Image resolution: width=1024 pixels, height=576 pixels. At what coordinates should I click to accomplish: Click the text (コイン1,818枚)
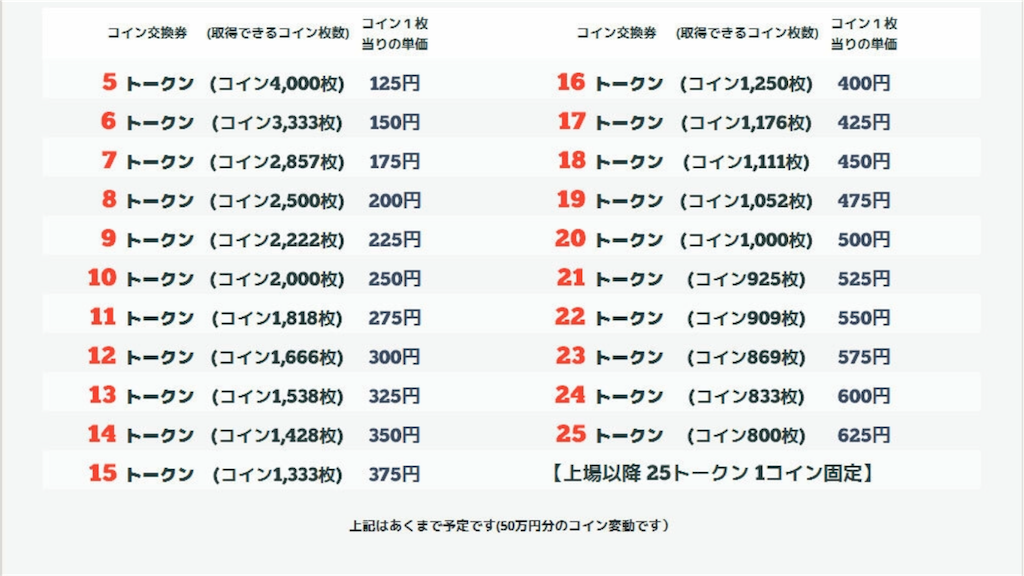coord(277,319)
